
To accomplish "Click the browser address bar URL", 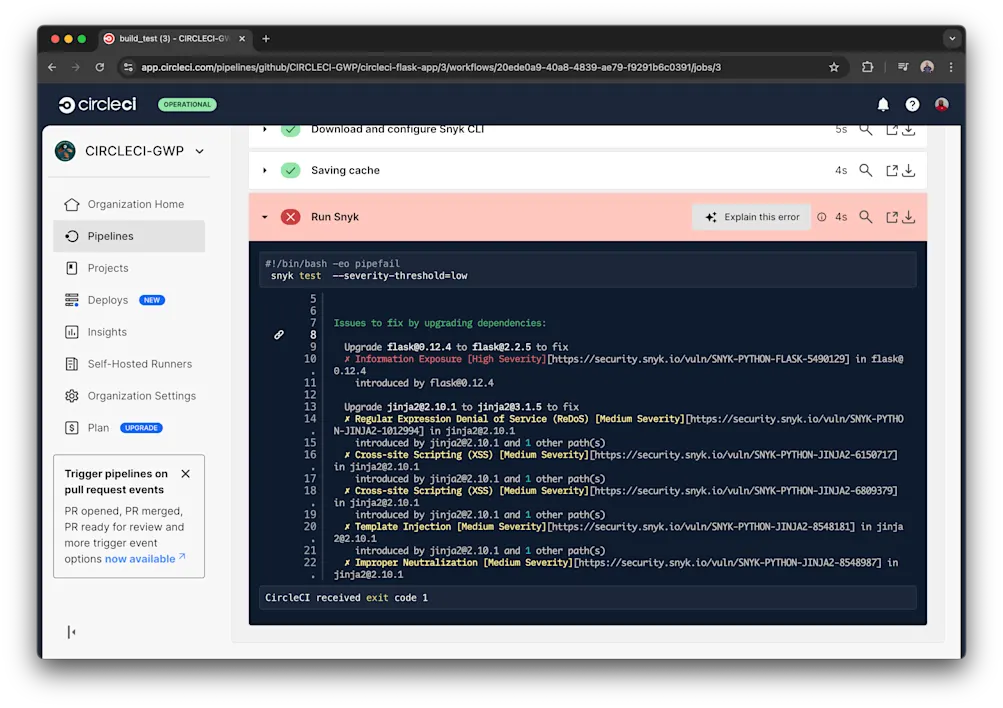I will [431, 67].
